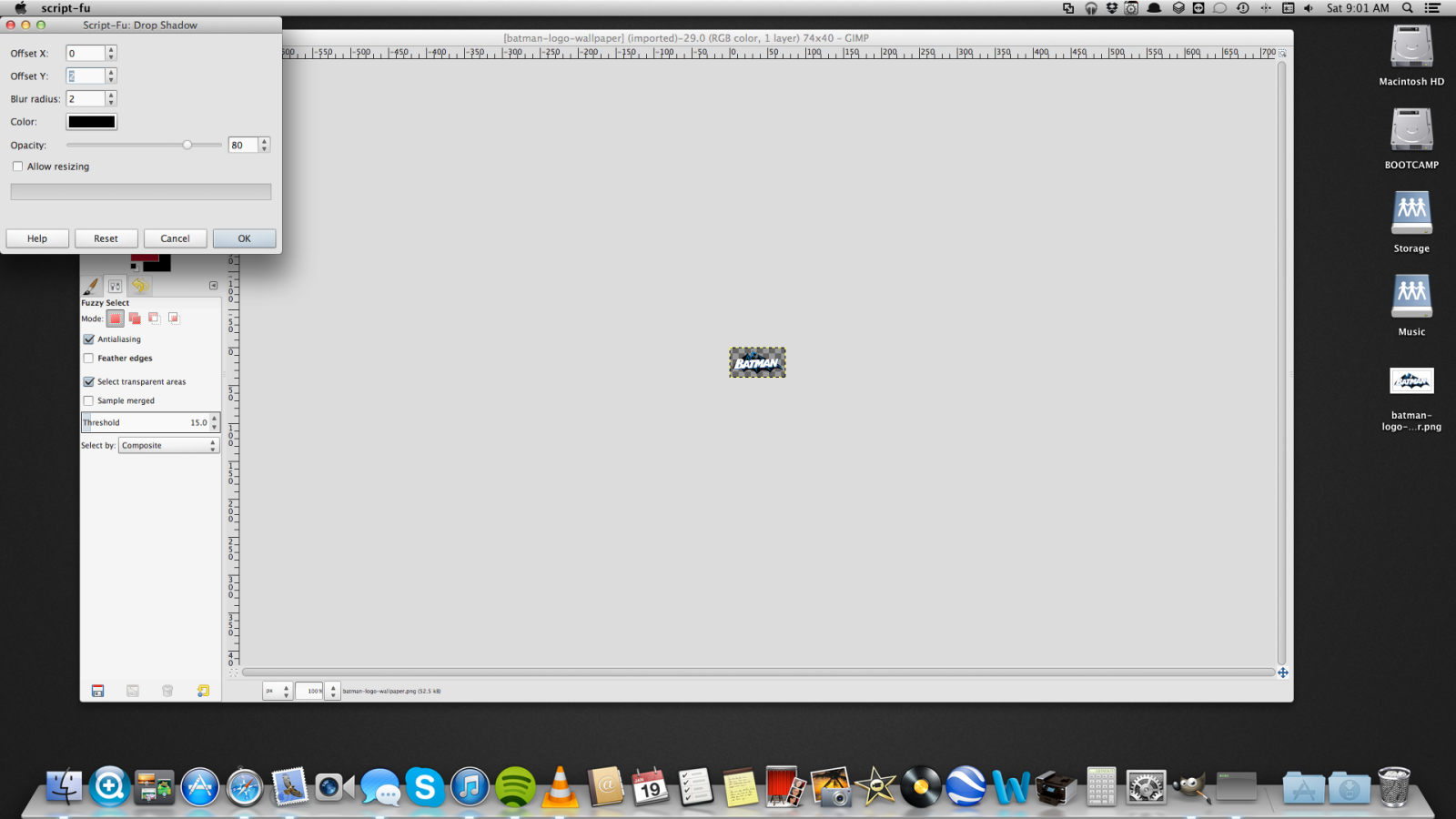This screenshot has width=1456, height=819.
Task: Cancel the Drop Shadow dialog
Action: coord(176,238)
